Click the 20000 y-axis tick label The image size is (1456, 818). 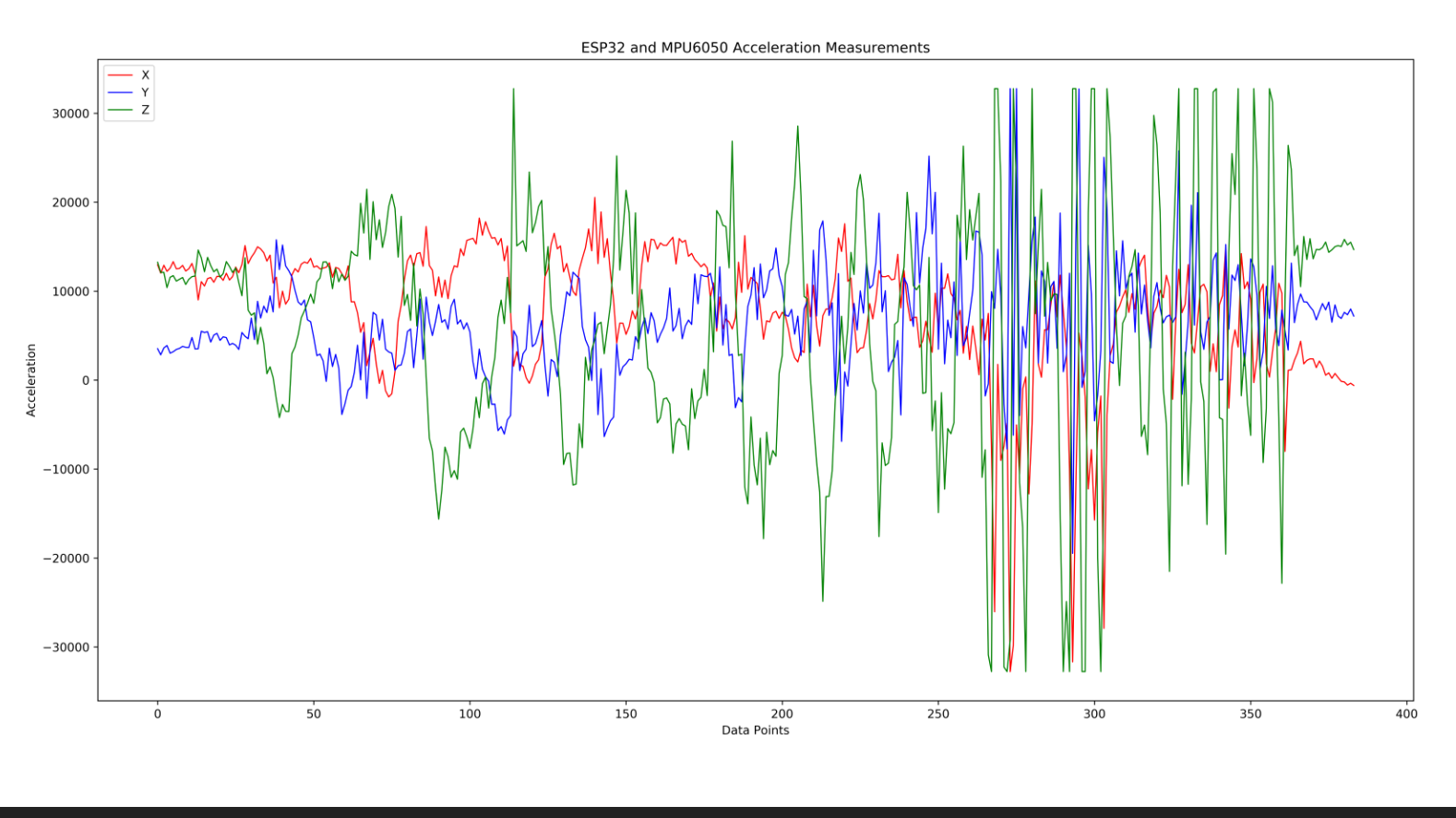70,203
